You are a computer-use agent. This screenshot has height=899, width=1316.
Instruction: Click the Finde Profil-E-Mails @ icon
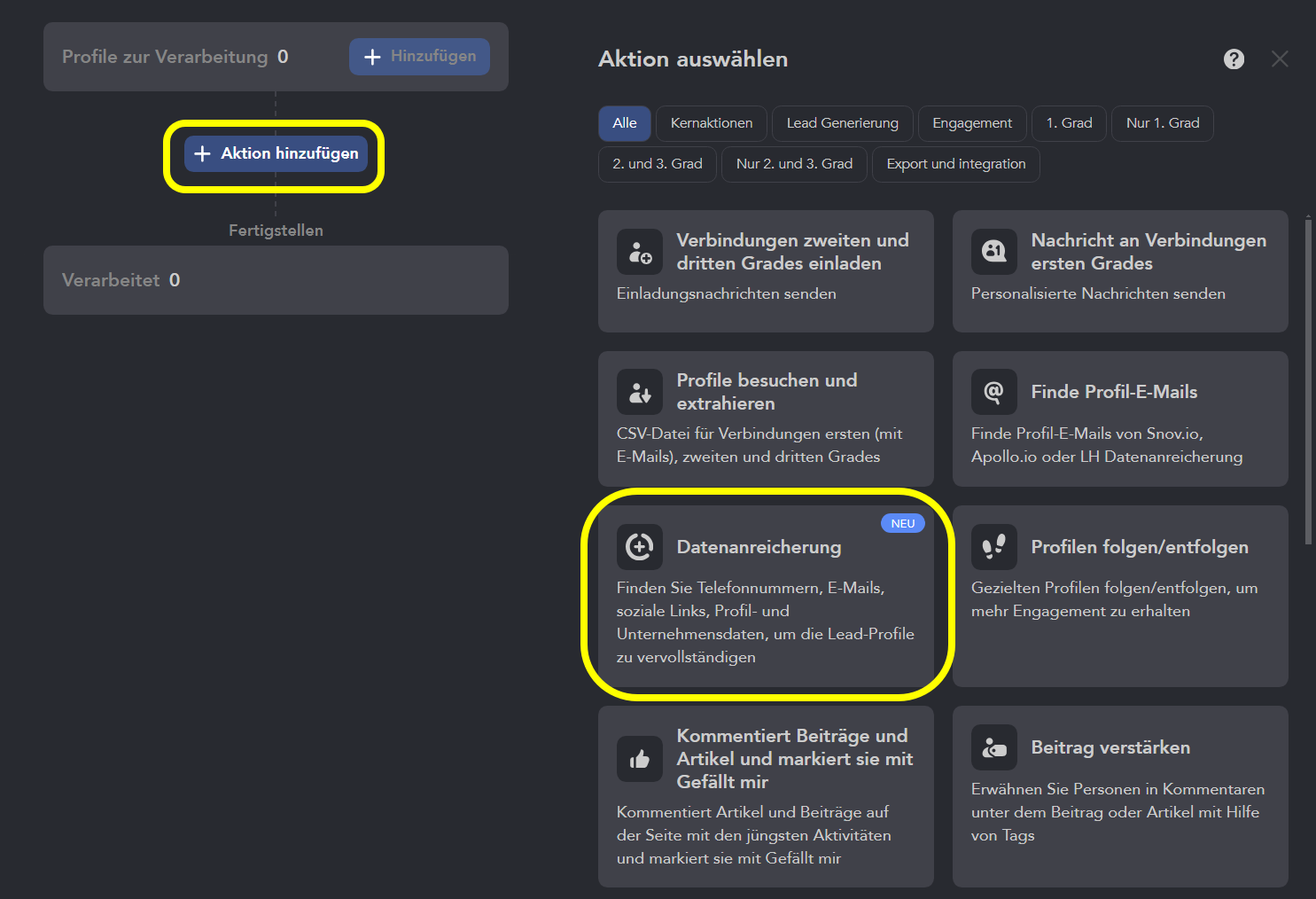coord(993,392)
